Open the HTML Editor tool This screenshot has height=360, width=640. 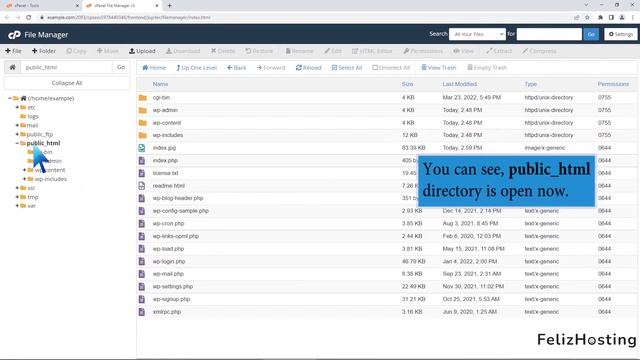coord(372,51)
